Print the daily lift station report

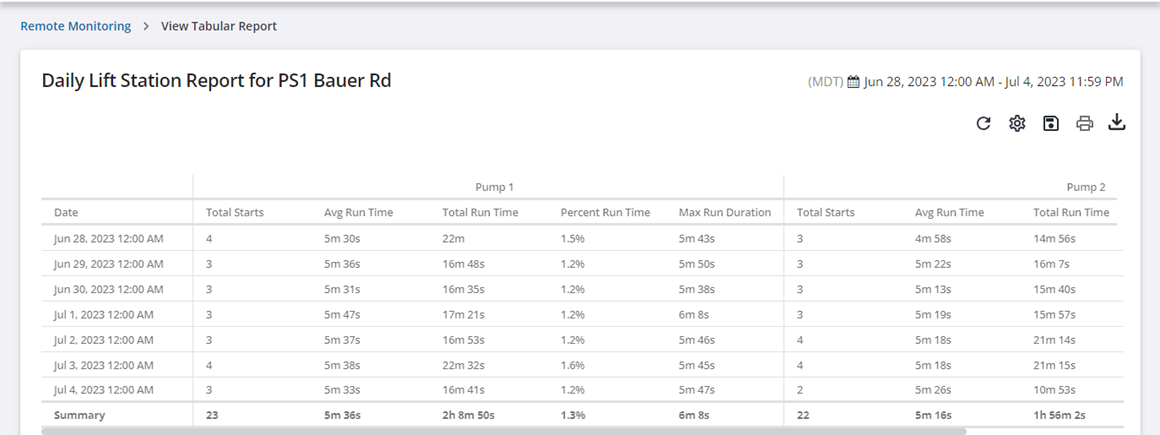1084,123
